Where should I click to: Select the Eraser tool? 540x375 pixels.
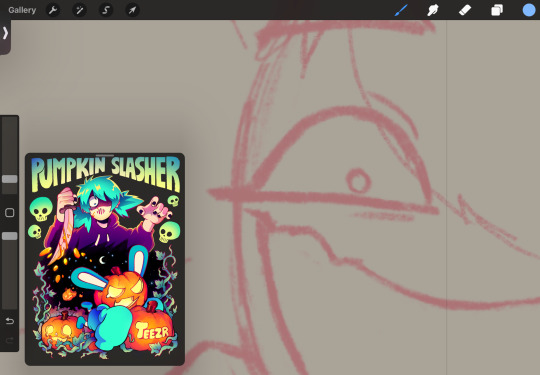coord(465,10)
